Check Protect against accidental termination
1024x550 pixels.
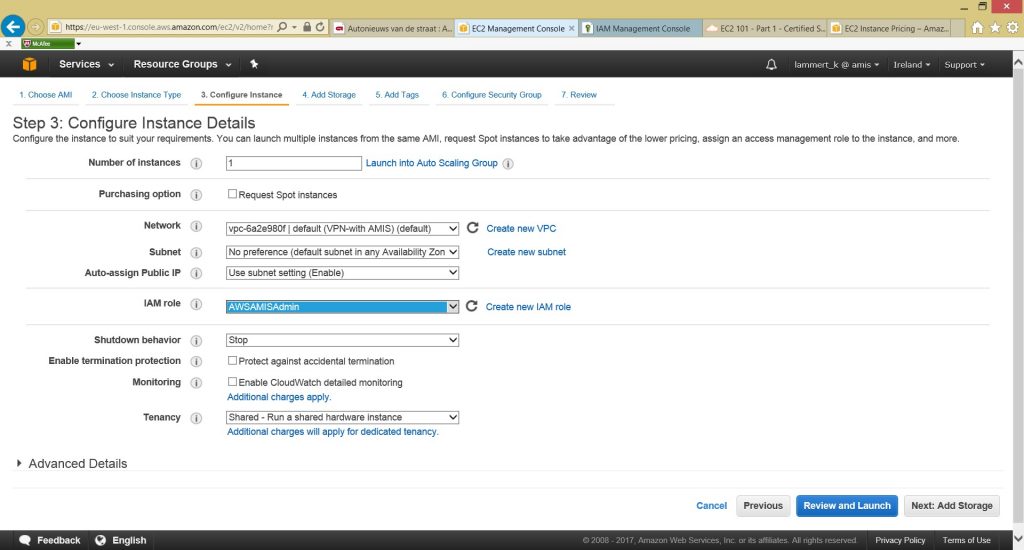click(x=232, y=361)
